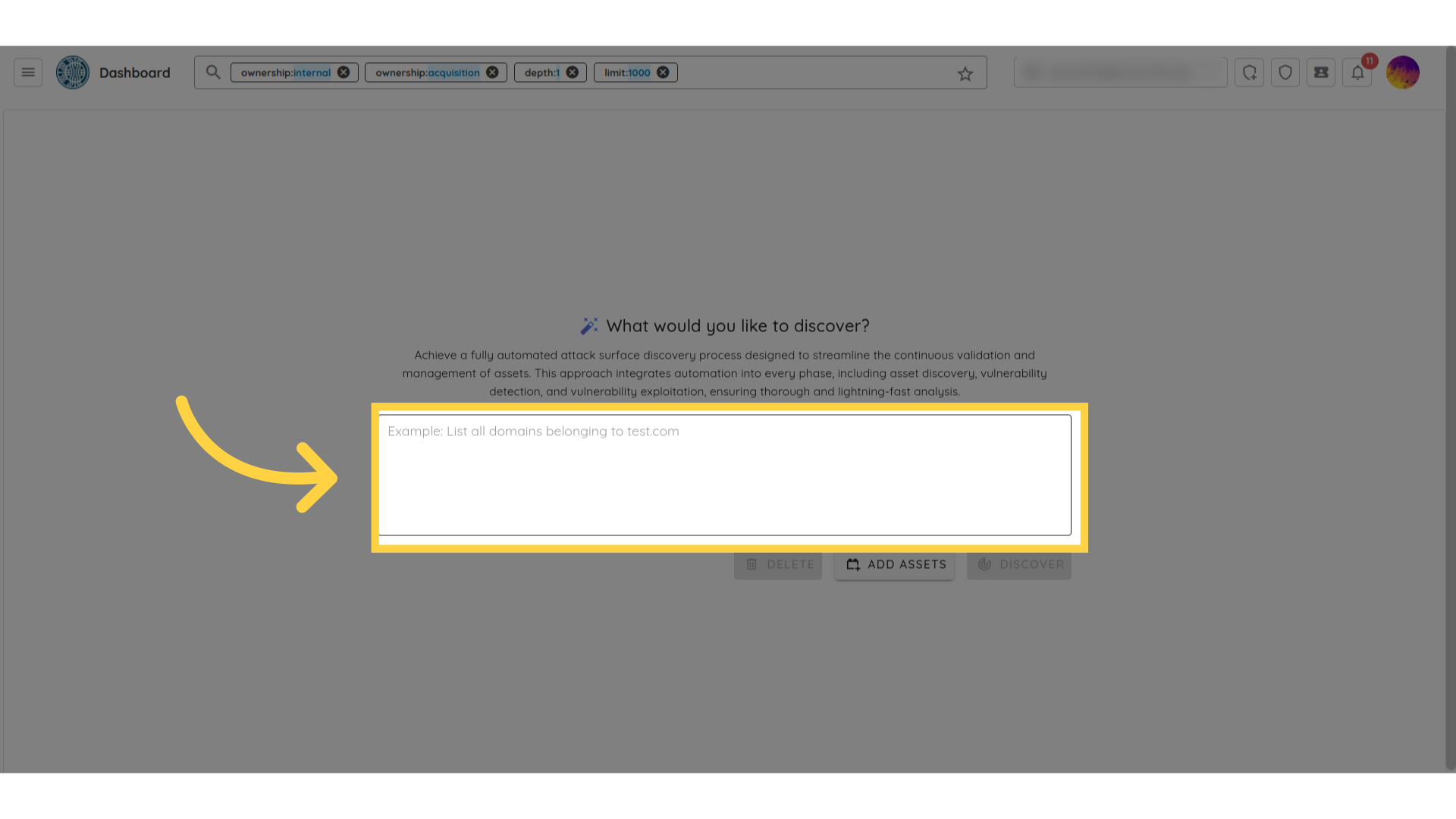Save search with the star icon

tap(965, 74)
